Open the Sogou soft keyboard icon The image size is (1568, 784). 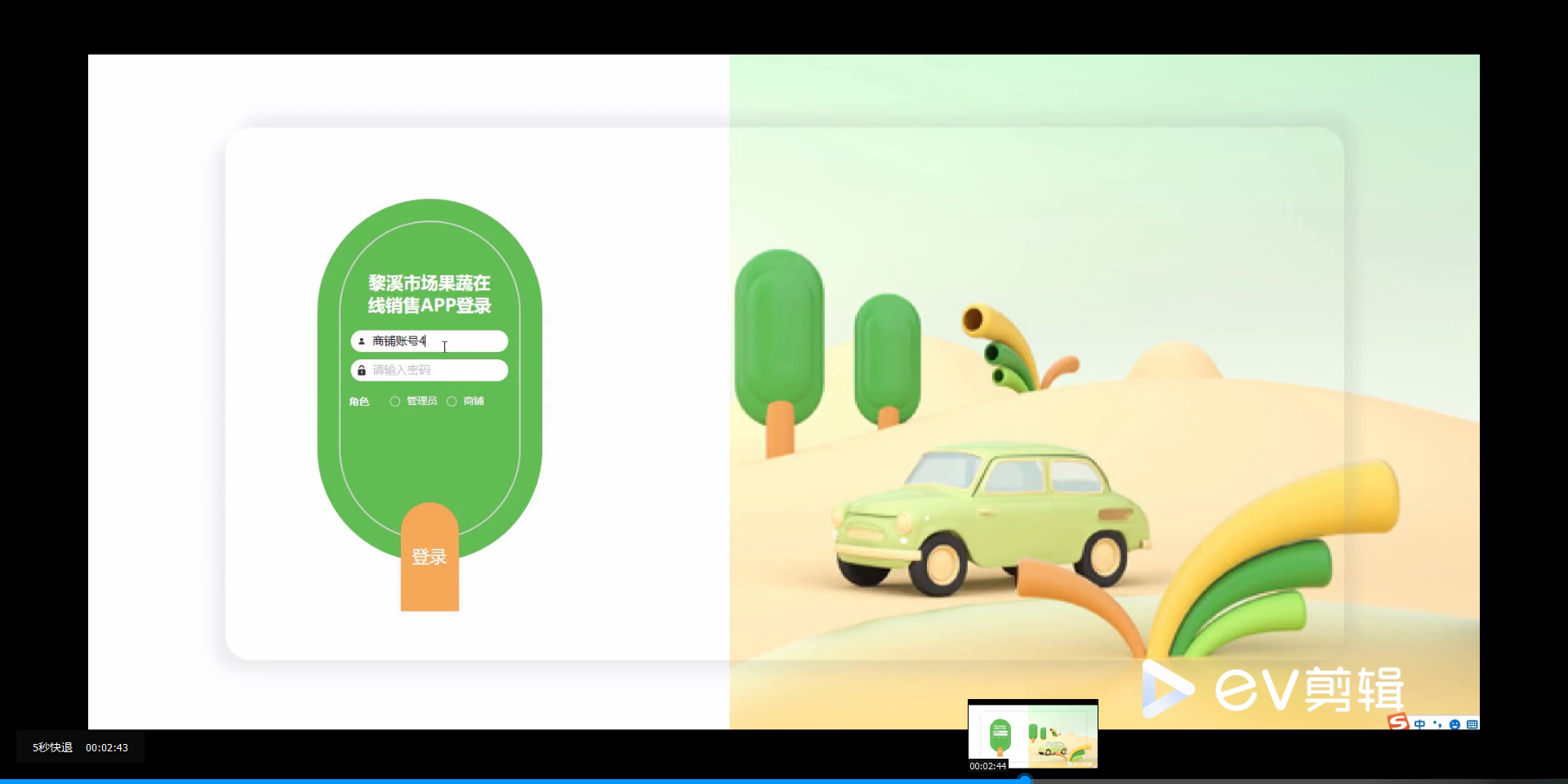1472,724
